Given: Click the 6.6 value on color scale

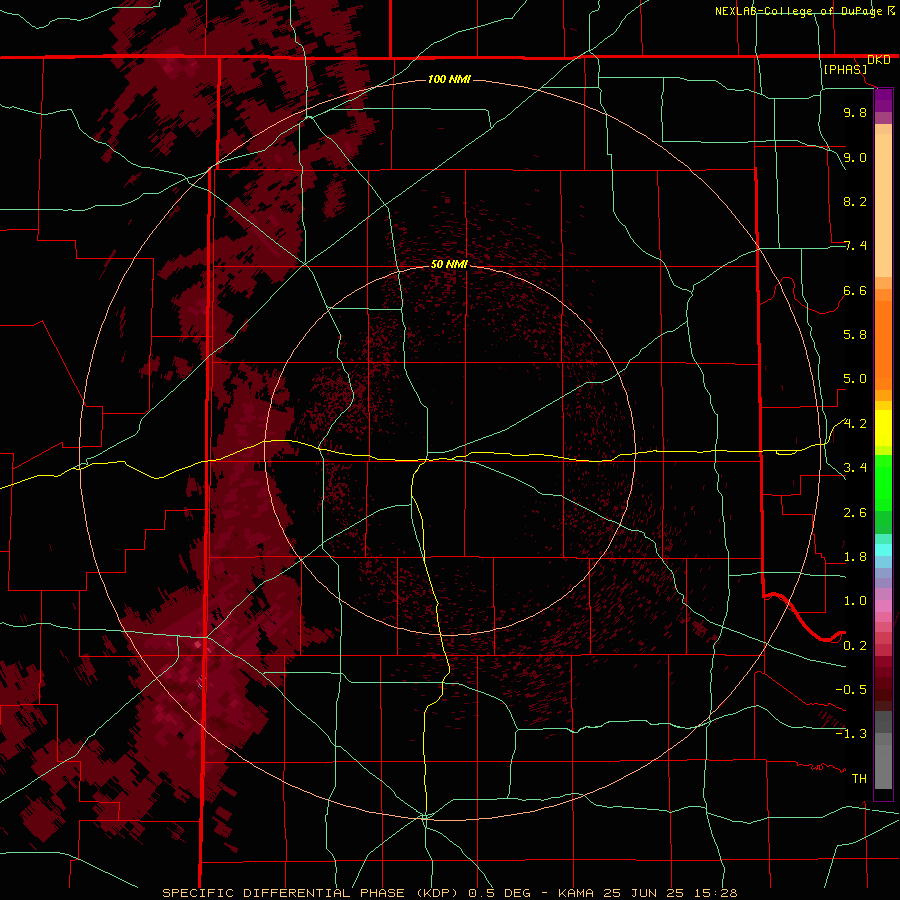Looking at the screenshot, I should coord(855,290).
